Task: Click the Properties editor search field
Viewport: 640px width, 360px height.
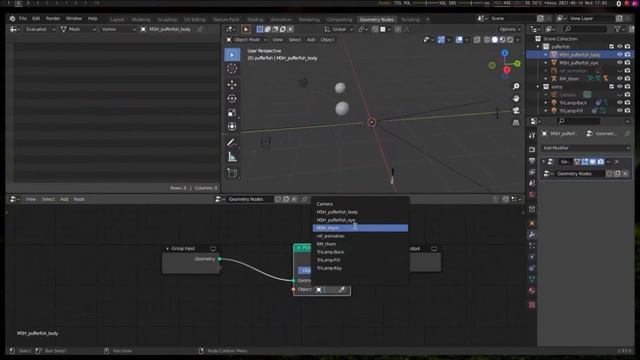Action: pos(578,121)
